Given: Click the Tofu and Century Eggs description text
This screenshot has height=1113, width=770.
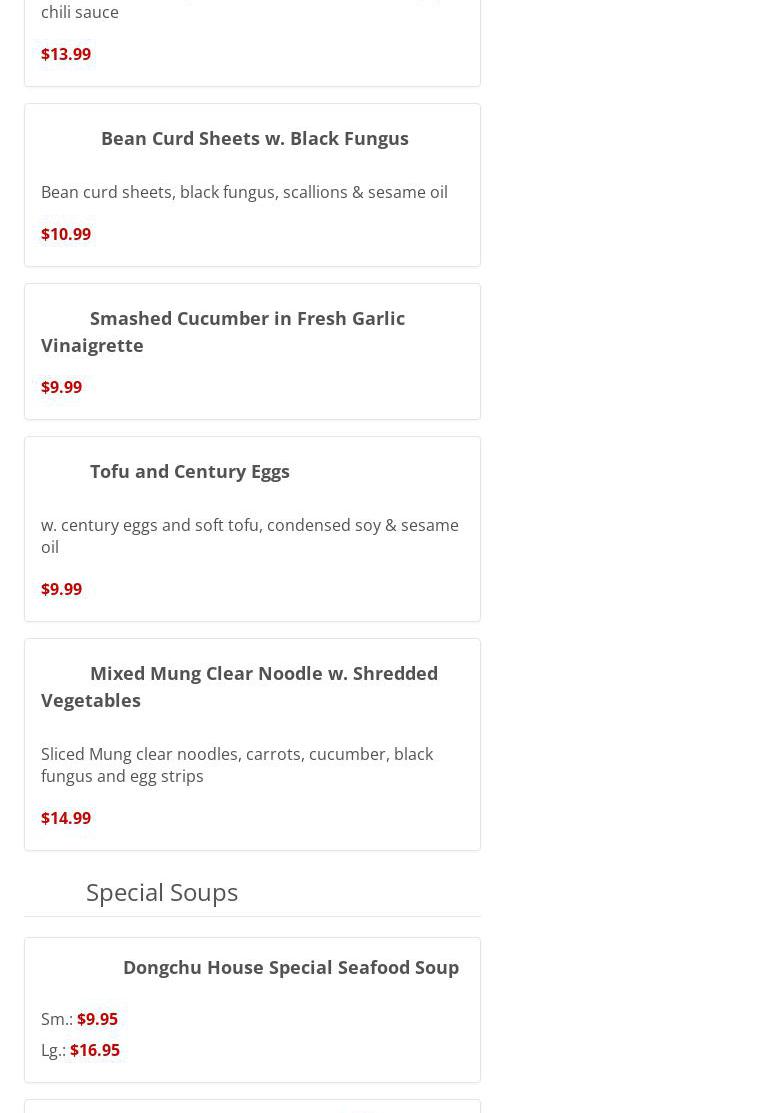Looking at the screenshot, I should [250, 535].
